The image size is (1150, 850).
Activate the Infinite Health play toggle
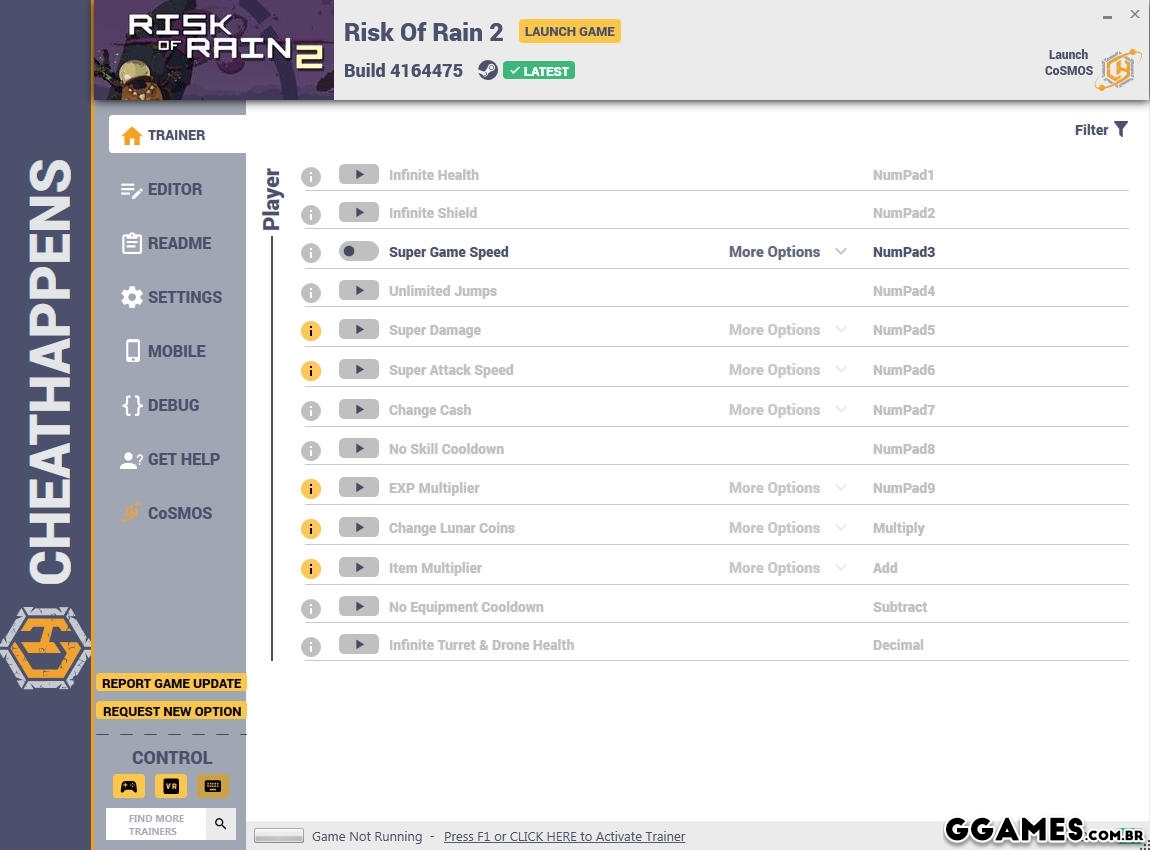pos(358,174)
